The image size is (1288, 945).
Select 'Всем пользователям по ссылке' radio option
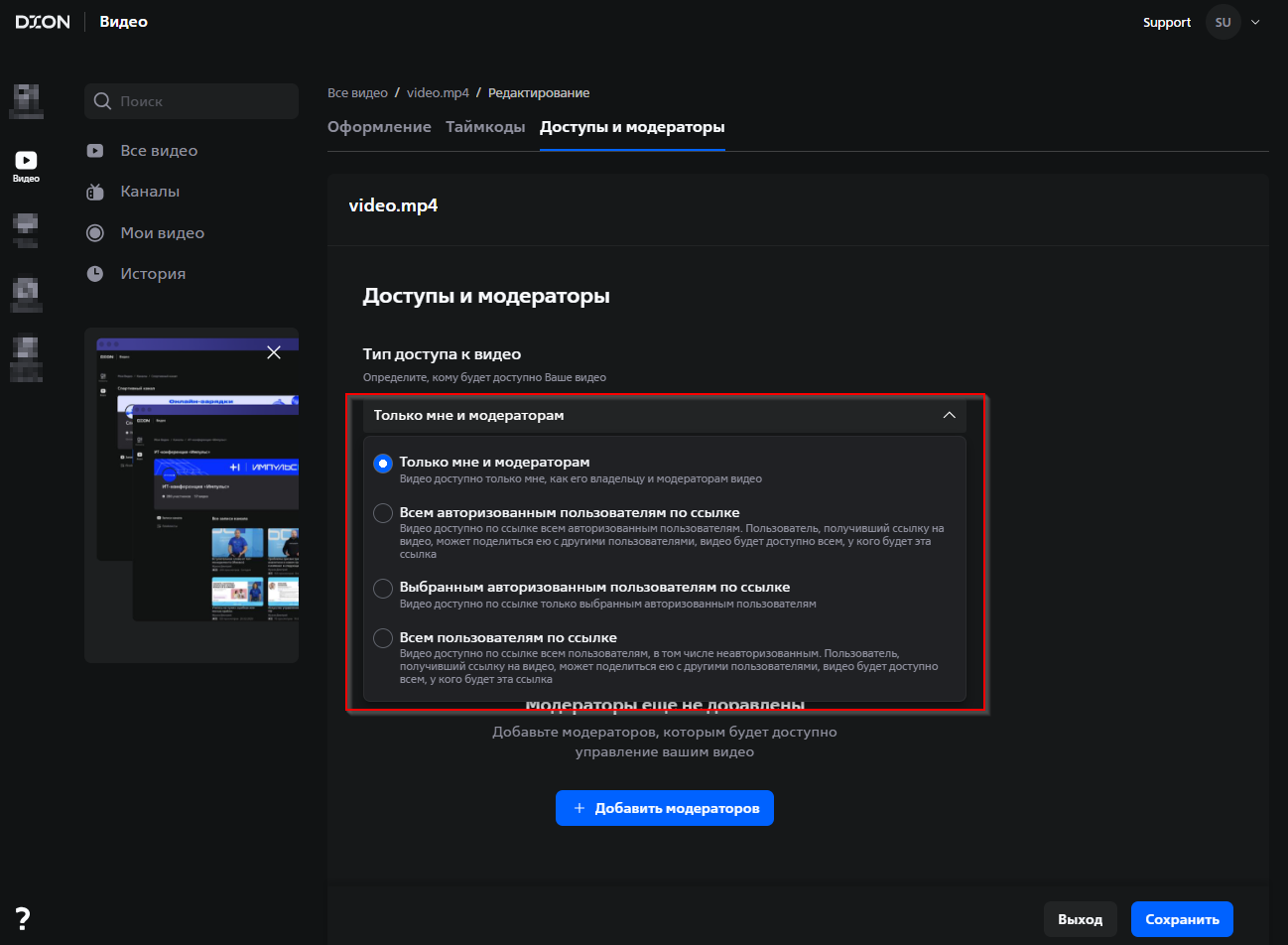tap(383, 638)
